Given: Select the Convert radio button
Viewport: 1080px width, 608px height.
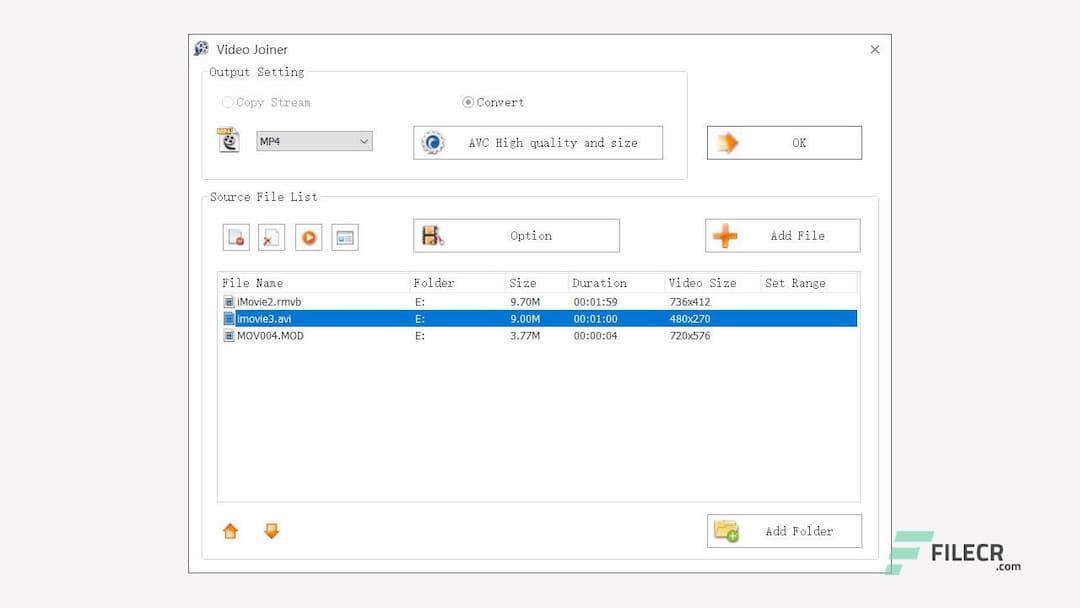Looking at the screenshot, I should 467,102.
